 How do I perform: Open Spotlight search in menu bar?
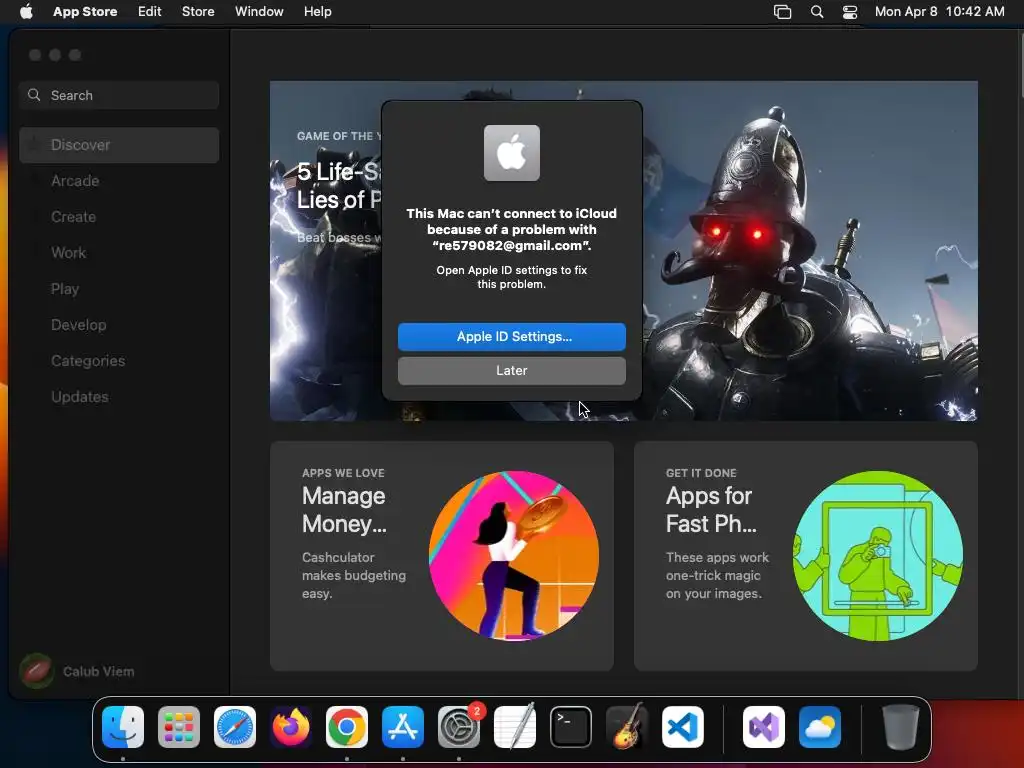pyautogui.click(x=817, y=12)
